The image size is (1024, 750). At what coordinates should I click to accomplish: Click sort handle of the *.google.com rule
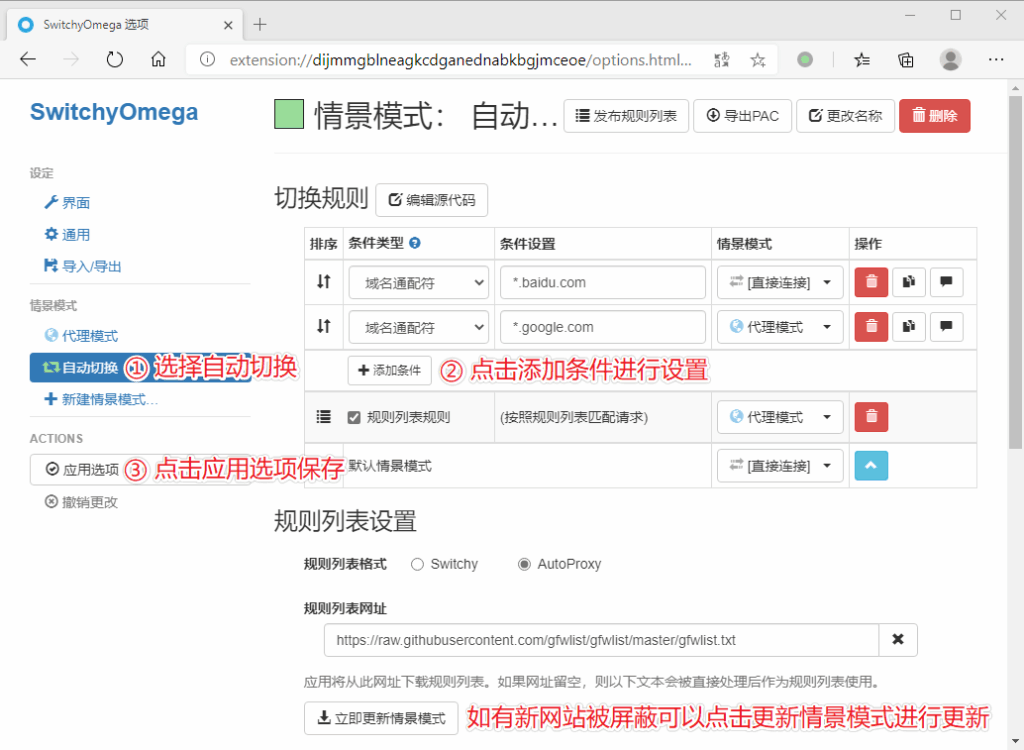(323, 326)
